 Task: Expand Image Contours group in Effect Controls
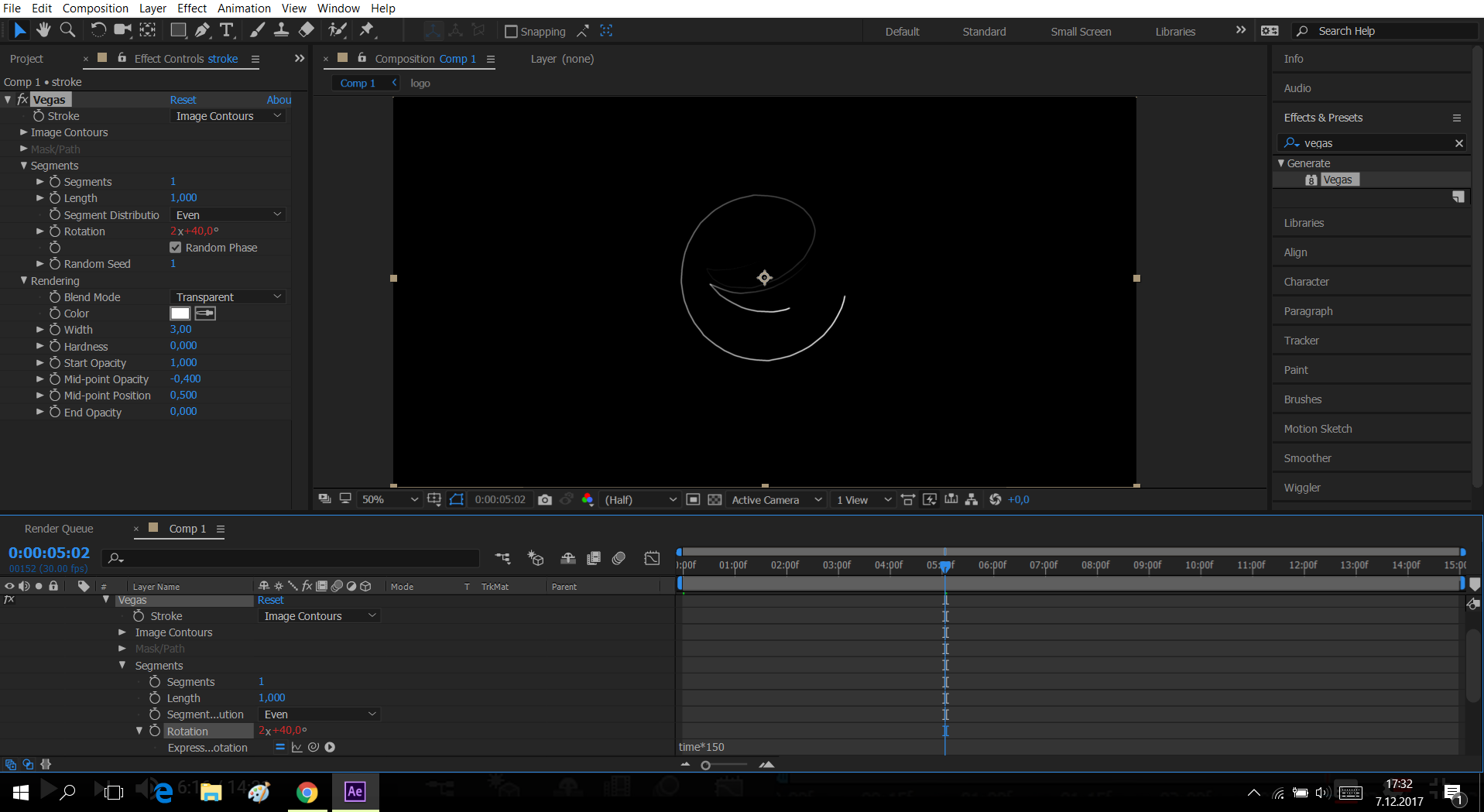click(24, 132)
